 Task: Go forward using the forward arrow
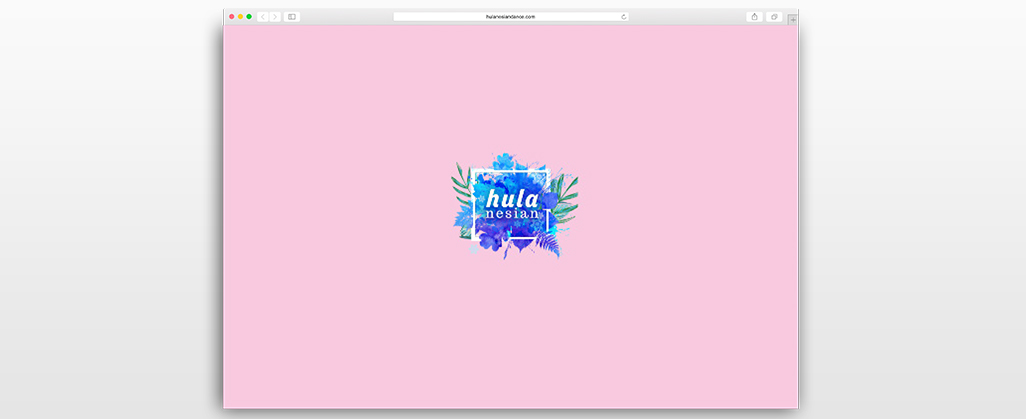coord(275,17)
